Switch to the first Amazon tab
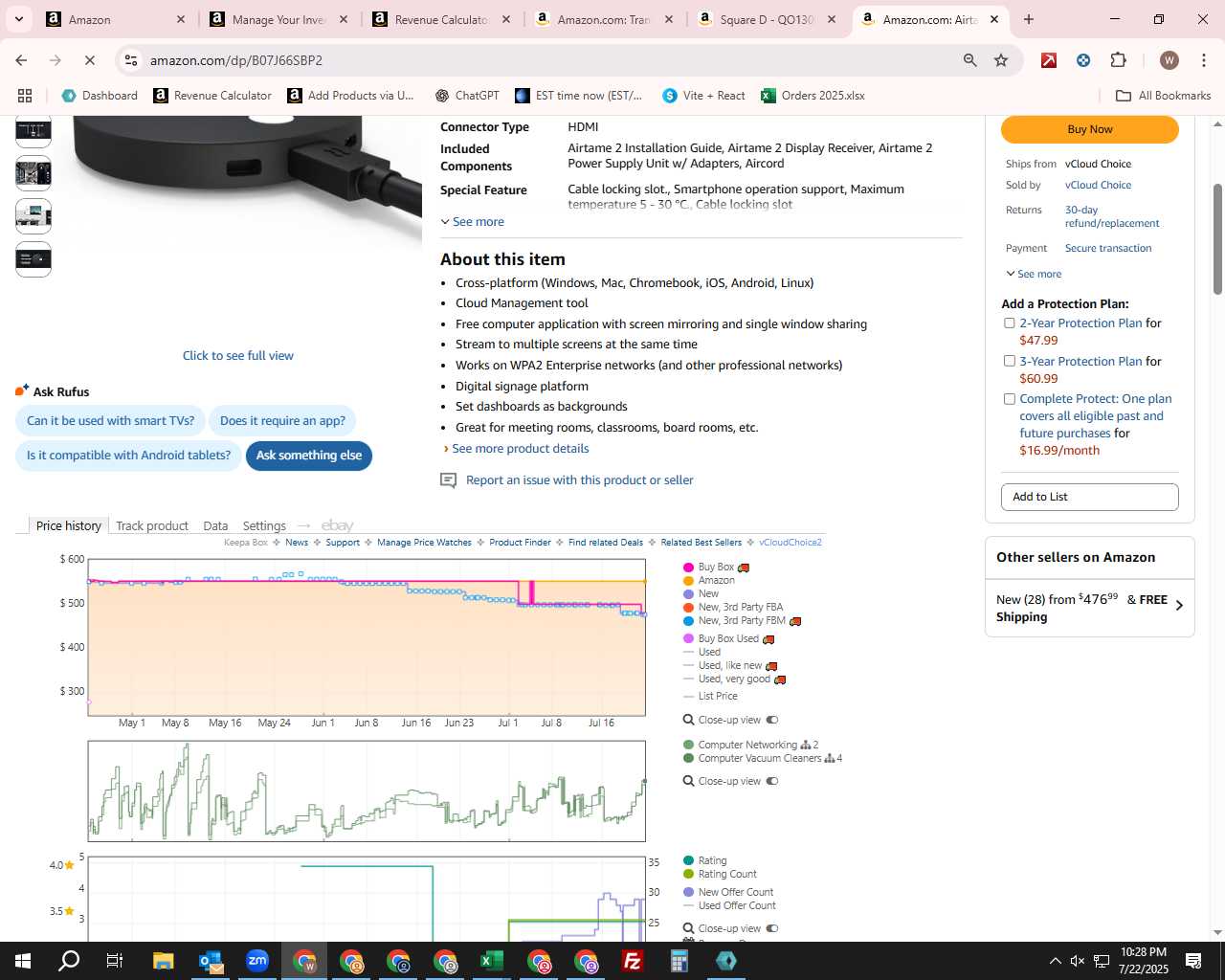Image resolution: width=1225 pixels, height=980 pixels. pyautogui.click(x=118, y=19)
